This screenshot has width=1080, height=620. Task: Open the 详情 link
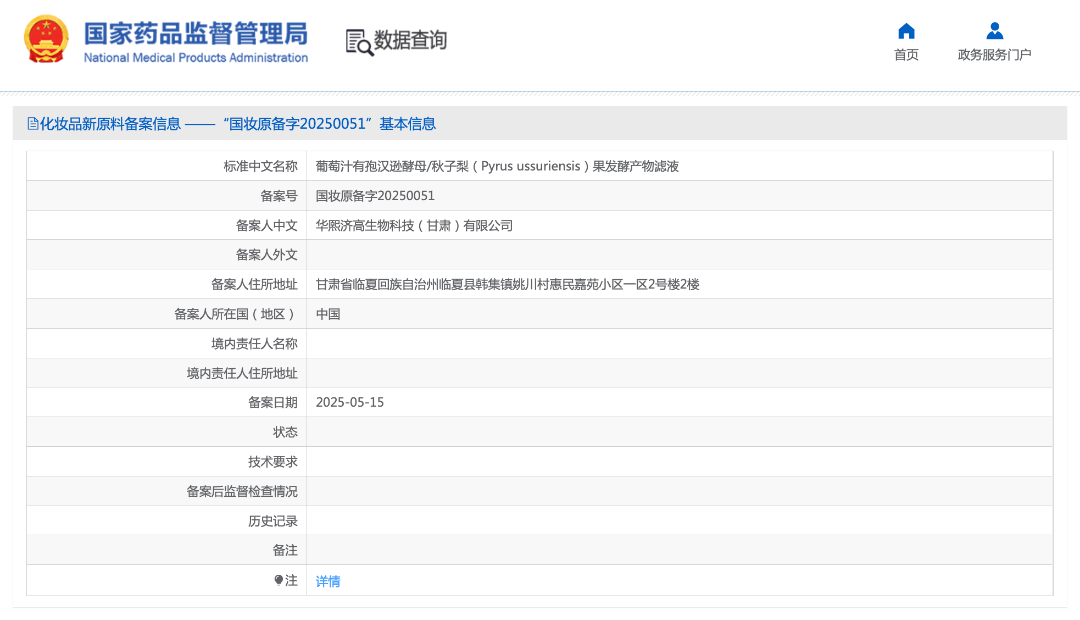328,581
